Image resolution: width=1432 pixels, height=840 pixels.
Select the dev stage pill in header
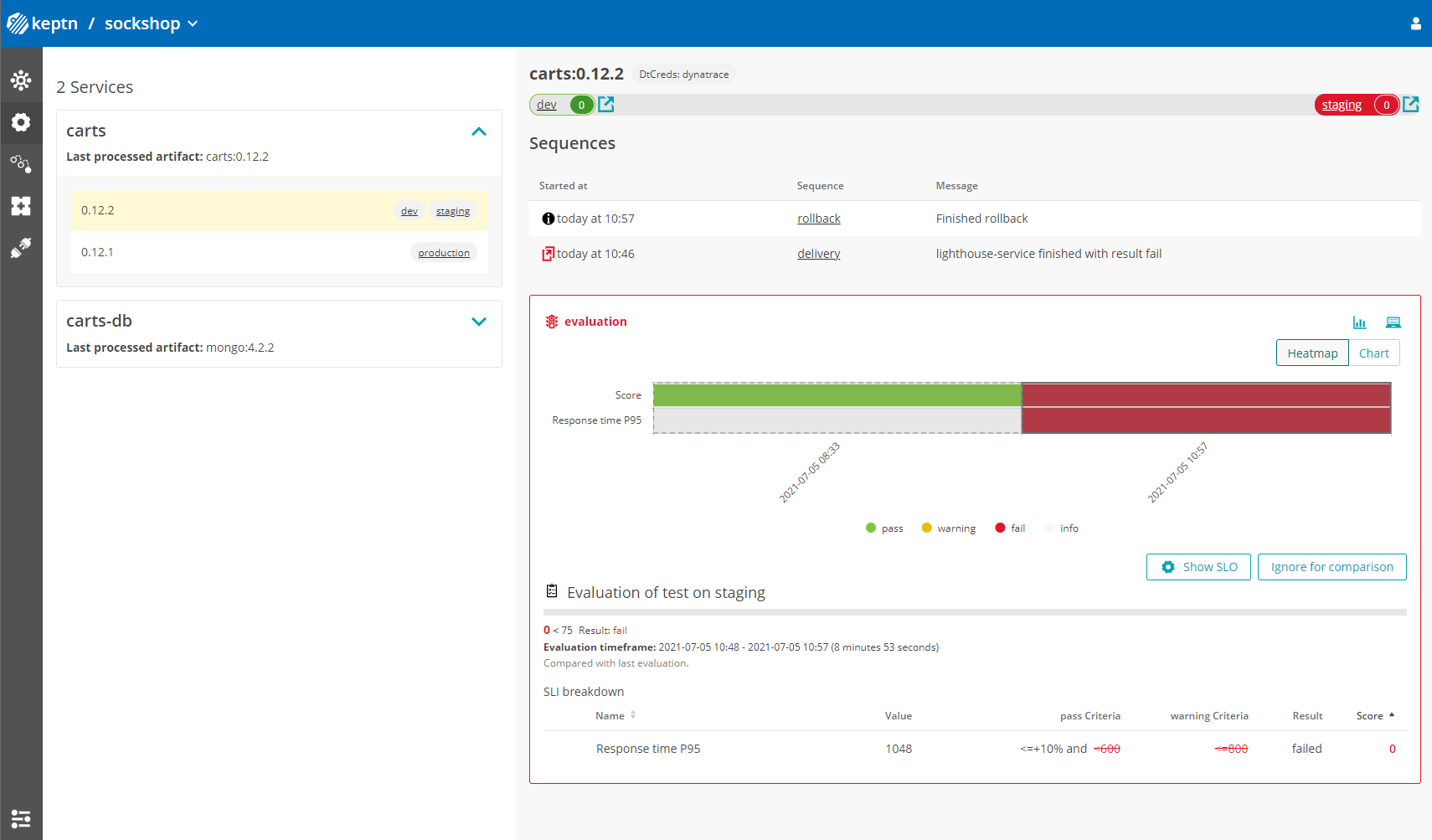pyautogui.click(x=562, y=105)
